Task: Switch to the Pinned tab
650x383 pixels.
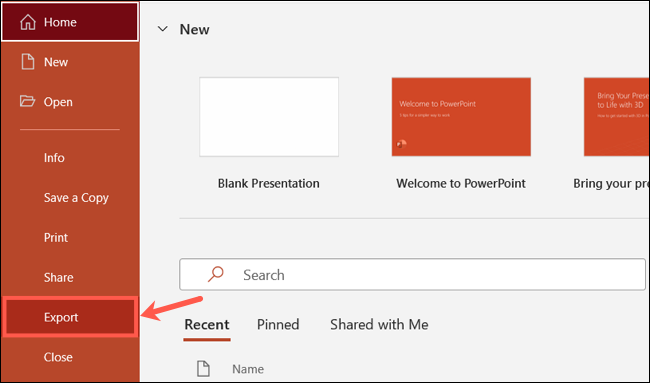Action: click(x=278, y=324)
